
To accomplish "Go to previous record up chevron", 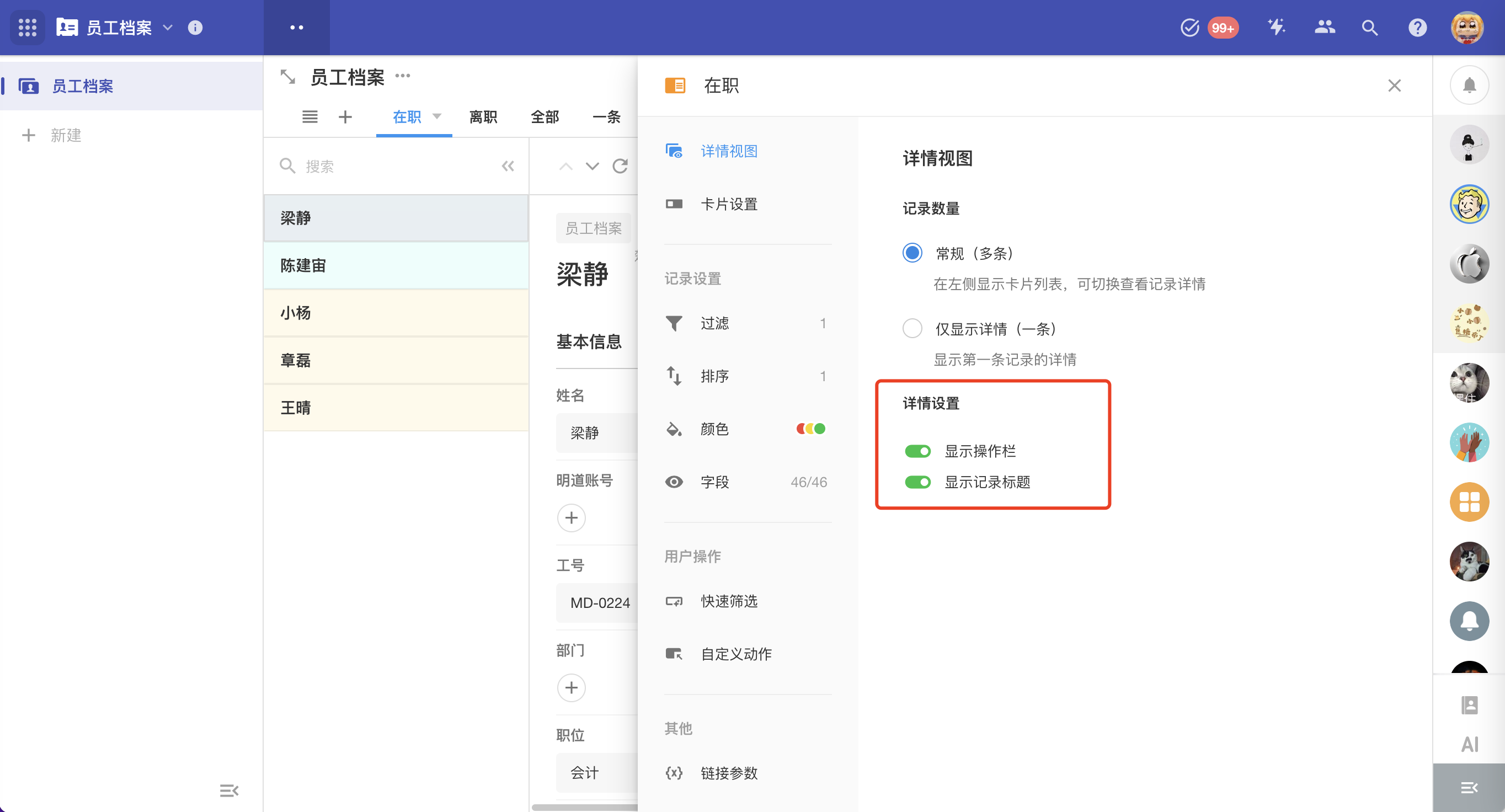I will [x=565, y=167].
